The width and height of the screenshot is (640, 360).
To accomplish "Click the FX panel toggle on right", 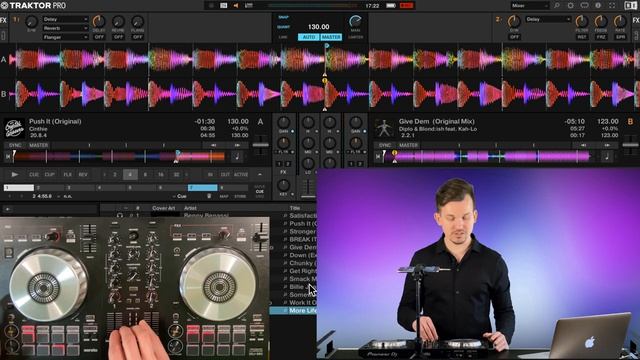I will [x=636, y=20].
